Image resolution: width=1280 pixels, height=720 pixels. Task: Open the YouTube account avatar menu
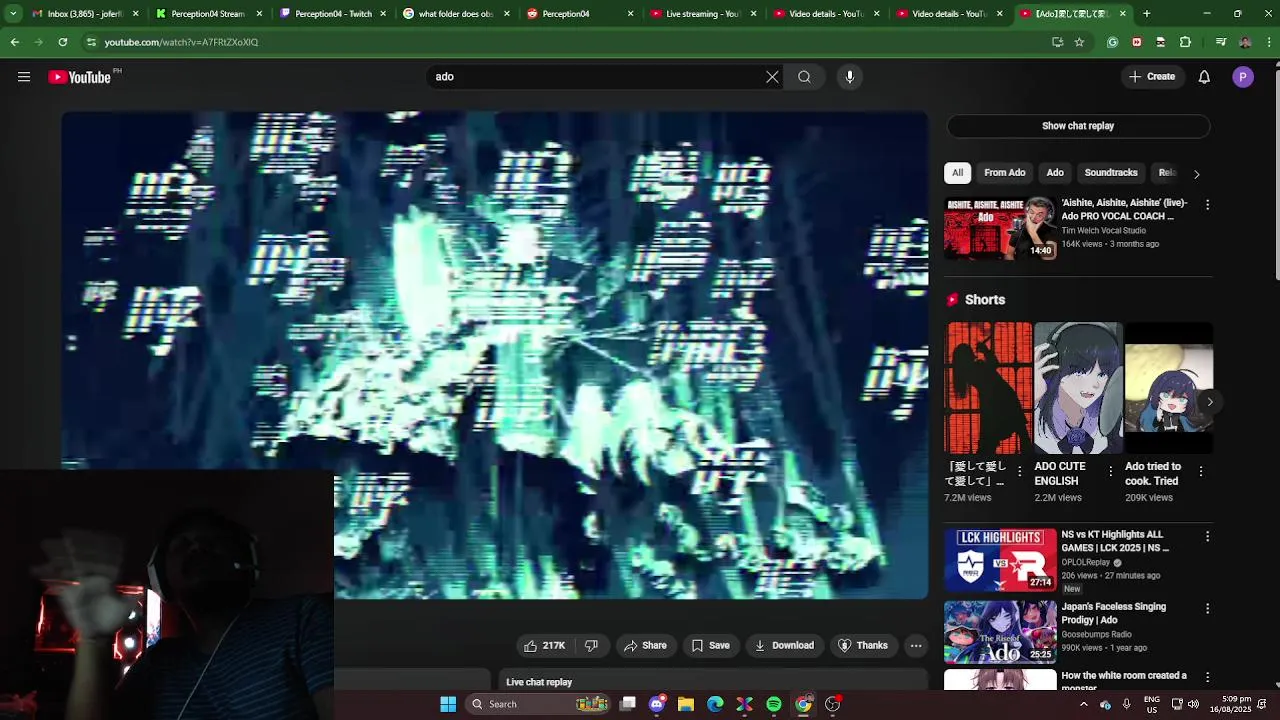tap(1243, 77)
